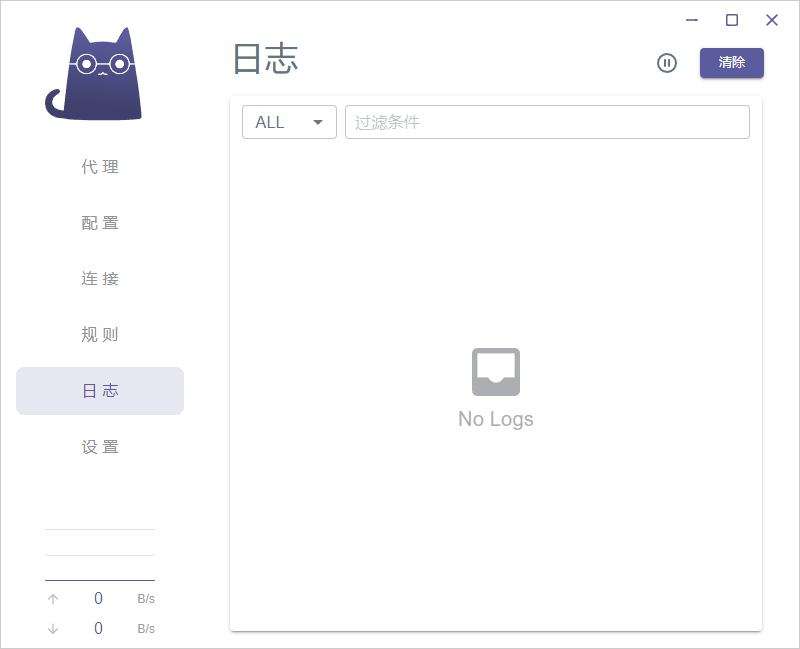Screen dimensions: 800x649
Task: Expand the log type filter selector
Action: tap(289, 121)
